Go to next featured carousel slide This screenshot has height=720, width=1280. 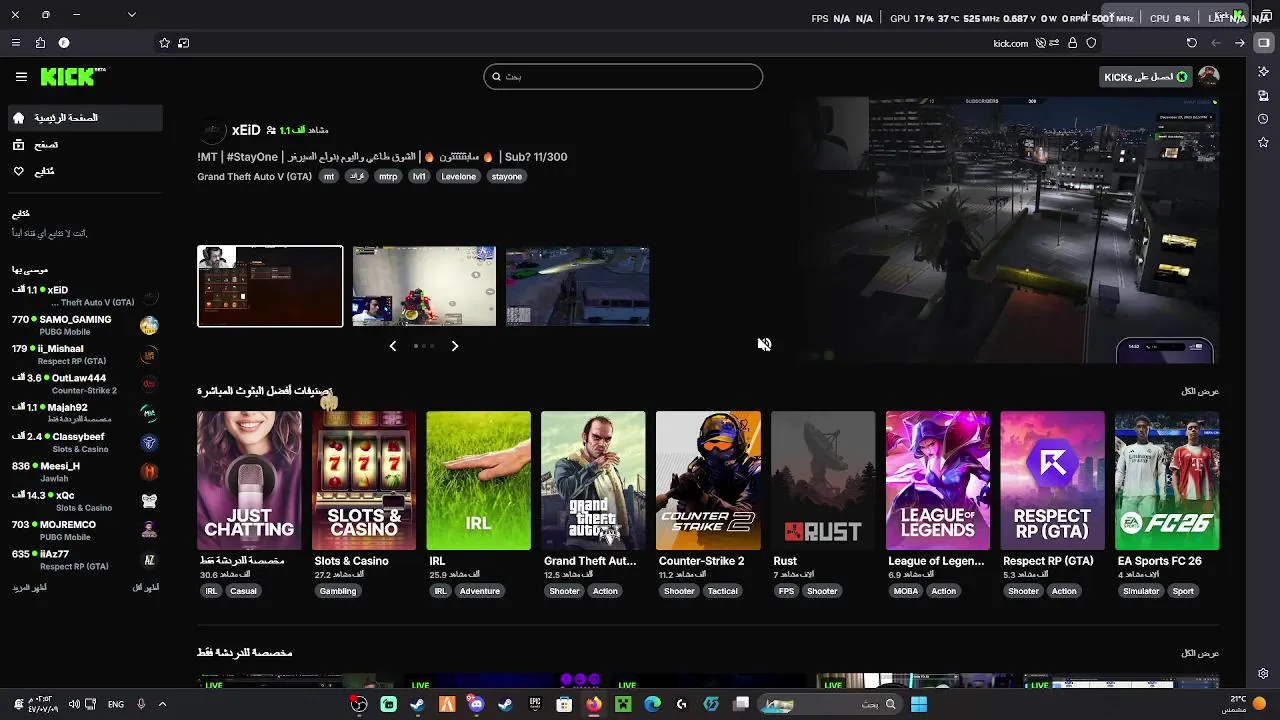pyautogui.click(x=455, y=346)
